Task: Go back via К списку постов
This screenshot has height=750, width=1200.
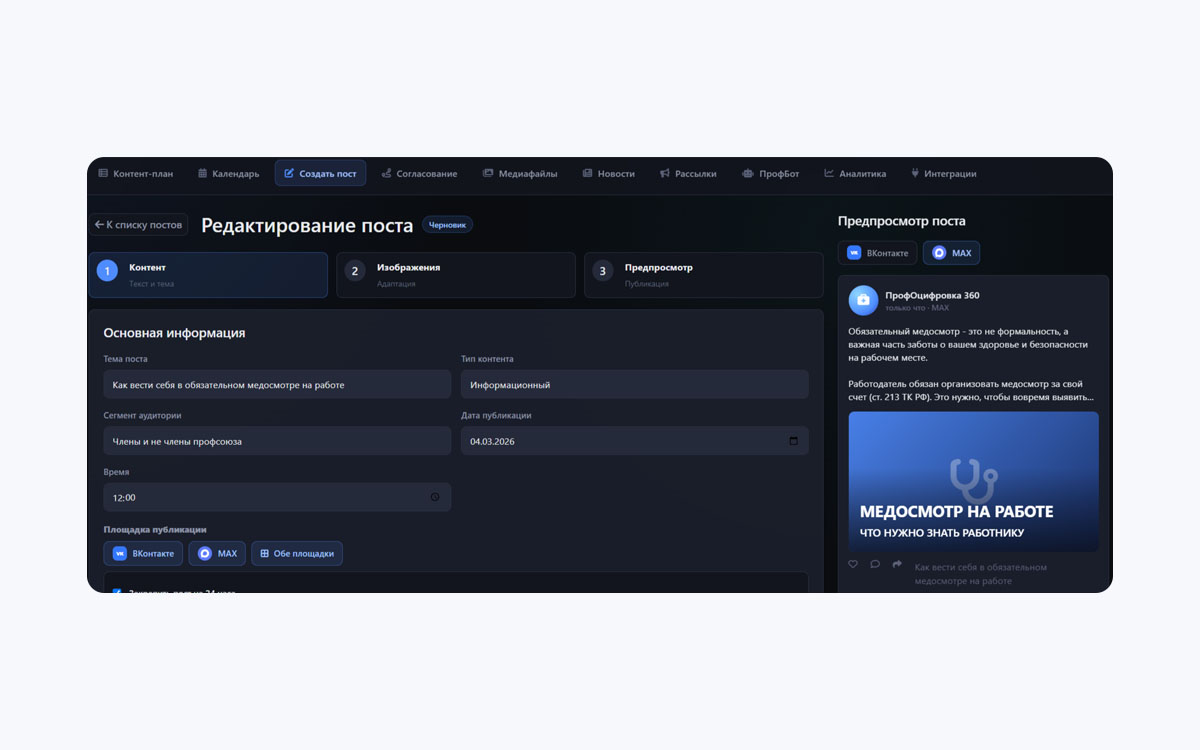Action: (138, 225)
